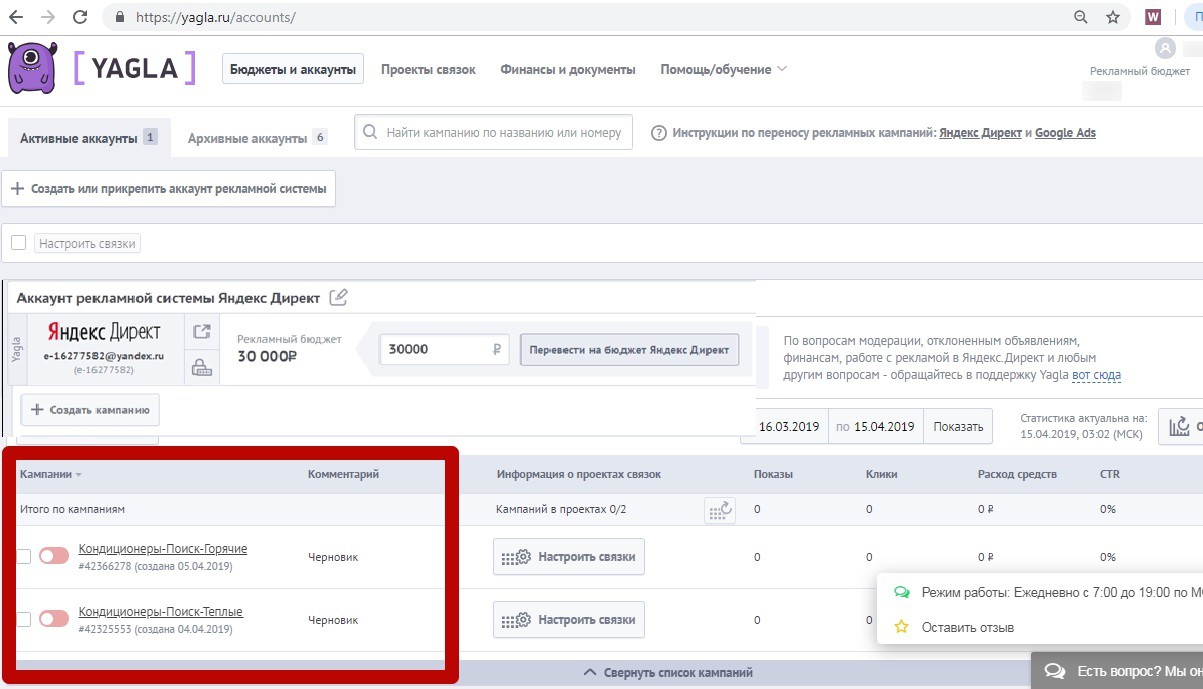Refresh the campaigns in projects count
The height and width of the screenshot is (689, 1203).
pos(719,509)
